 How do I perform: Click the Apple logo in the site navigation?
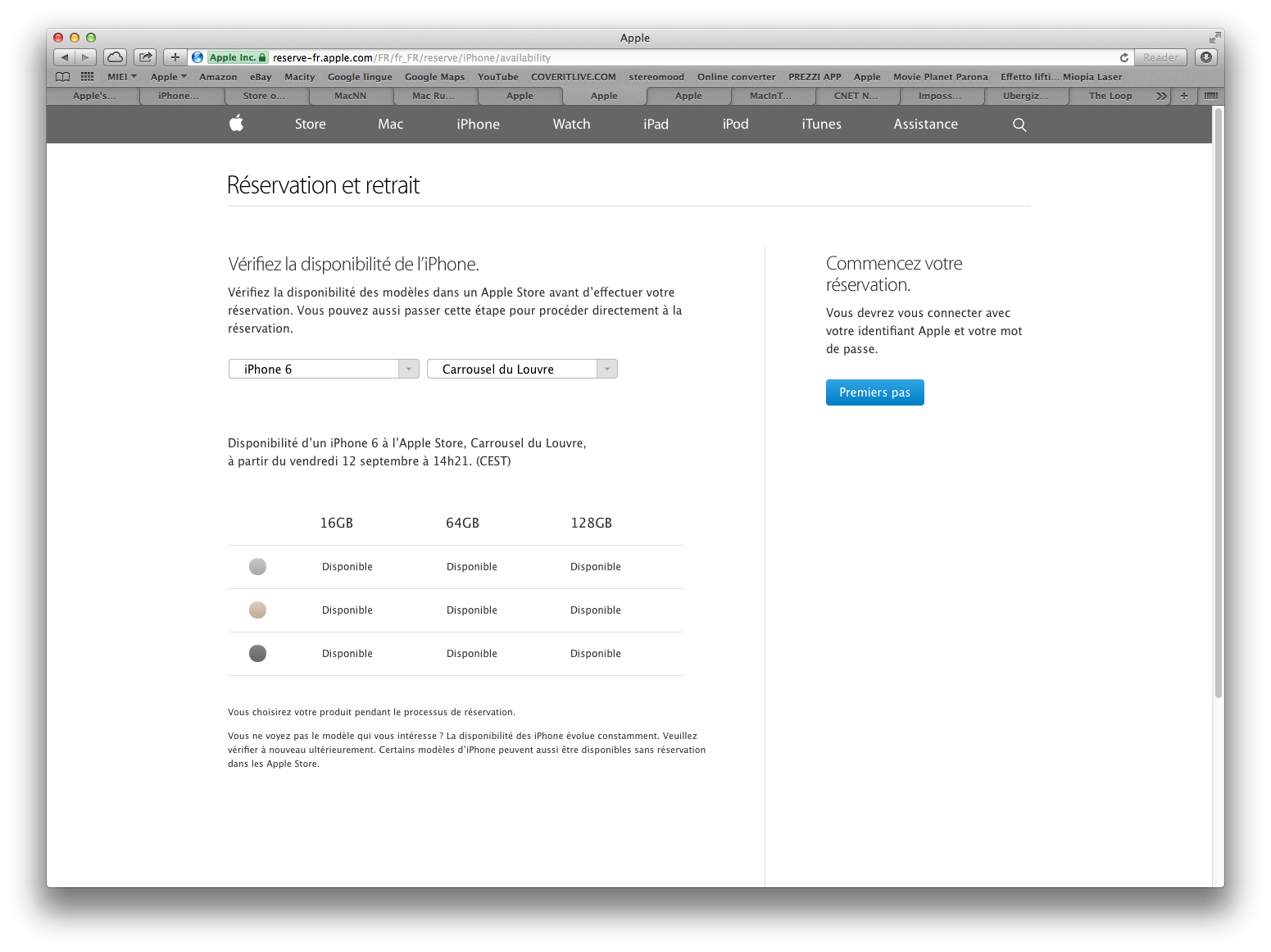(237, 124)
